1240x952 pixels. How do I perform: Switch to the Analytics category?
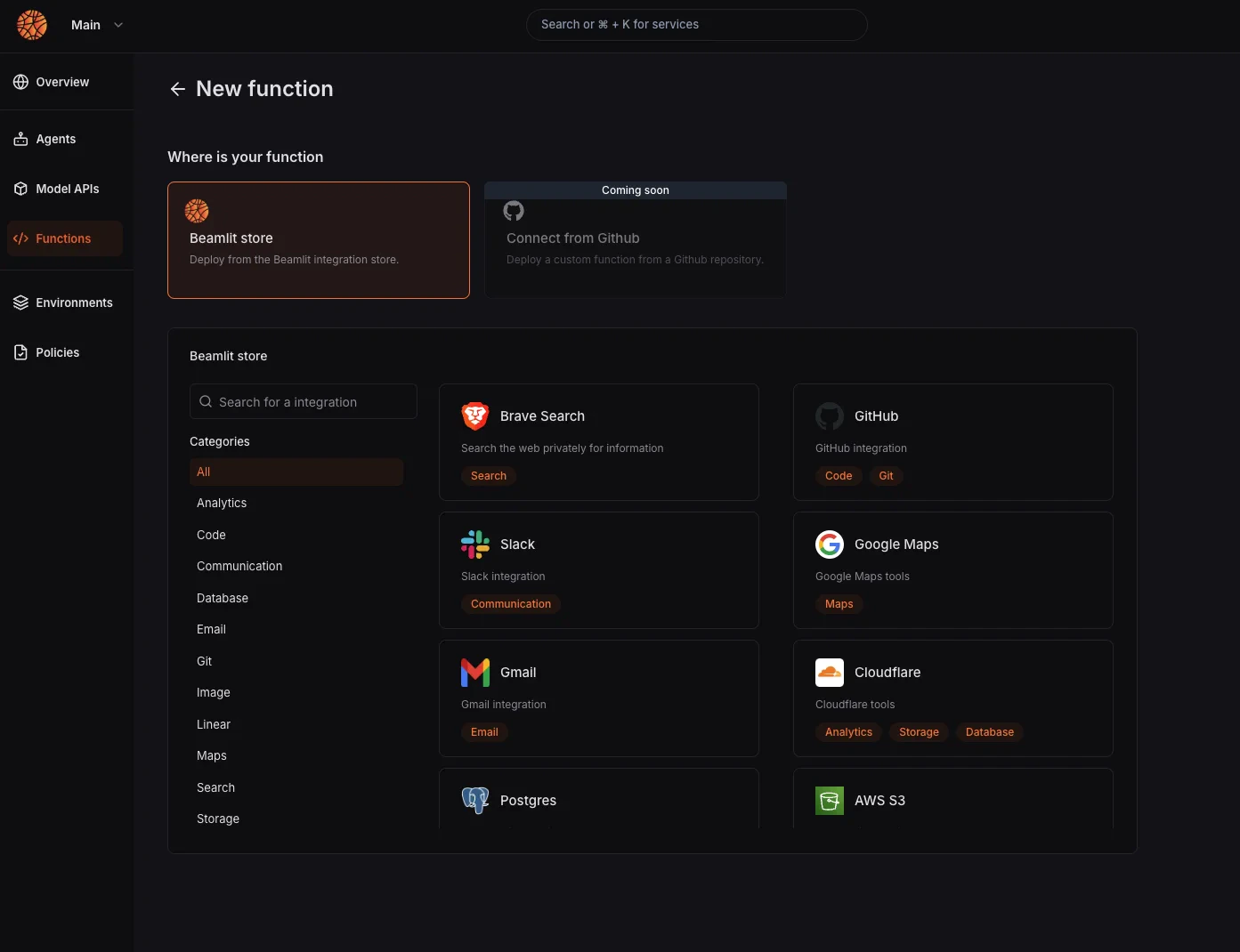click(221, 503)
